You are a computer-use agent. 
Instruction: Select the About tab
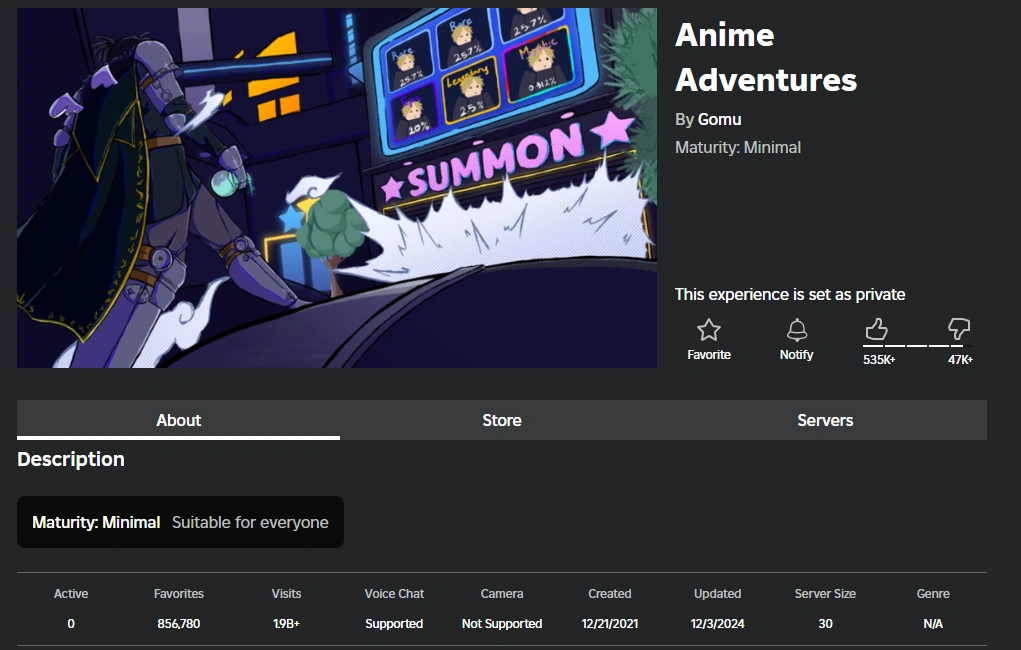tap(178, 420)
